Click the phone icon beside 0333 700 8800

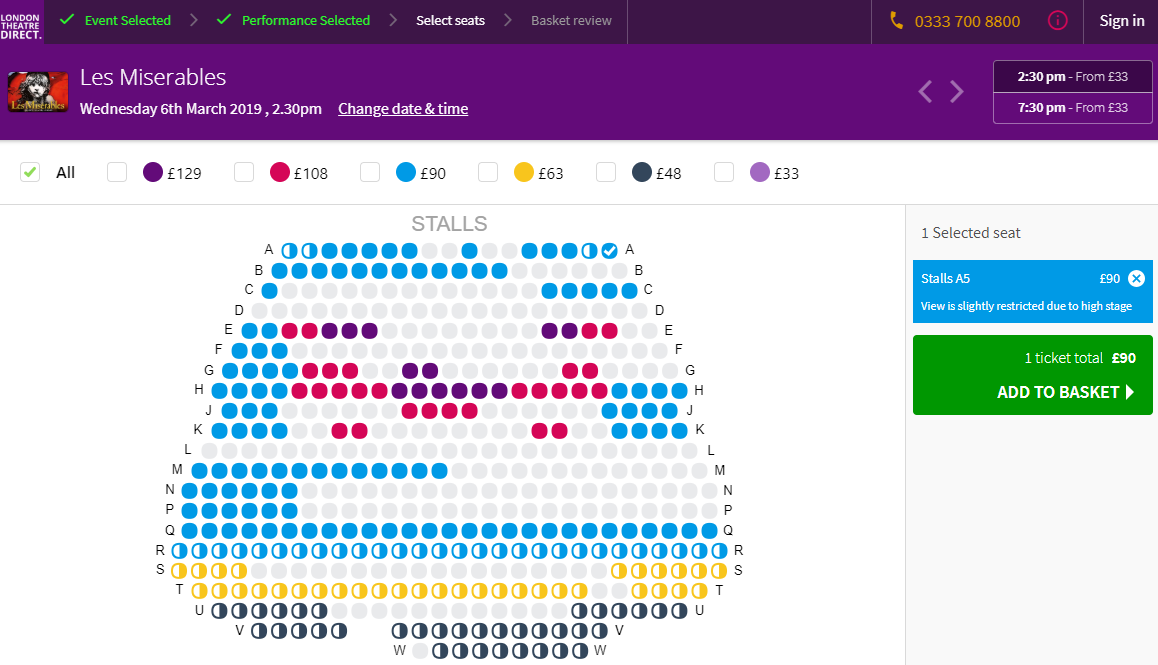pyautogui.click(x=897, y=21)
